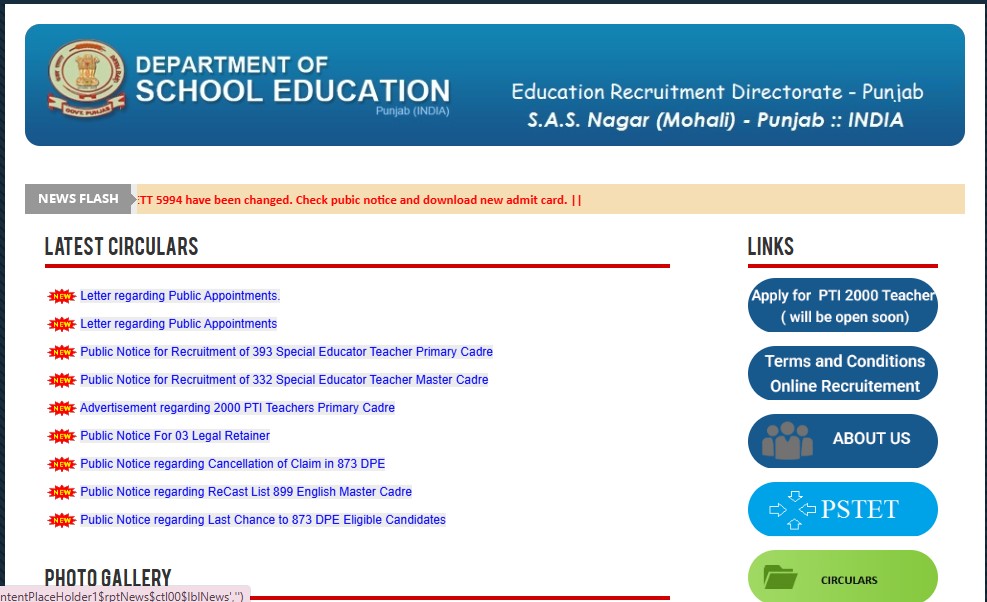Click the scrolling news flash text about TT 5994

click(359, 200)
